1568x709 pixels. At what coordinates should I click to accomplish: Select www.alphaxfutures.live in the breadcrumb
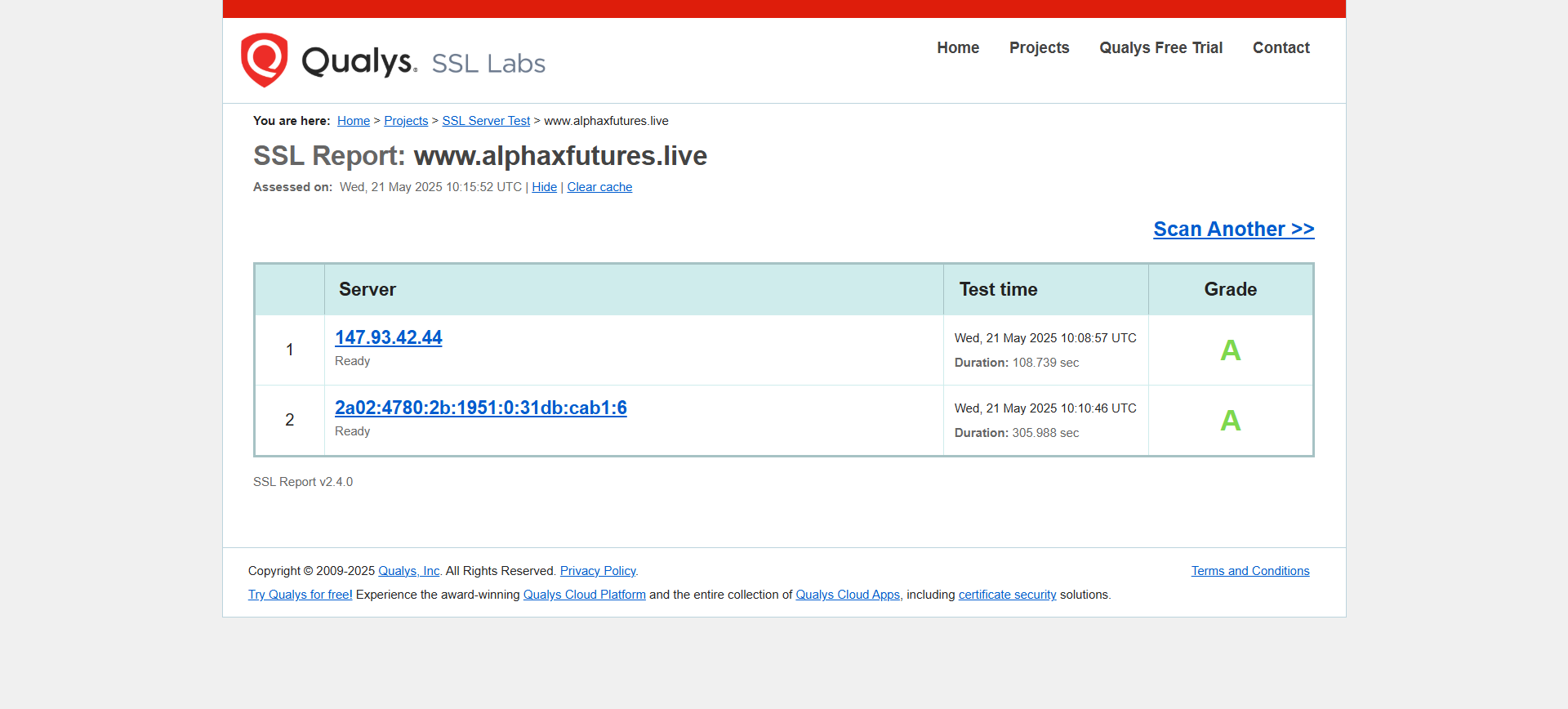coord(606,121)
